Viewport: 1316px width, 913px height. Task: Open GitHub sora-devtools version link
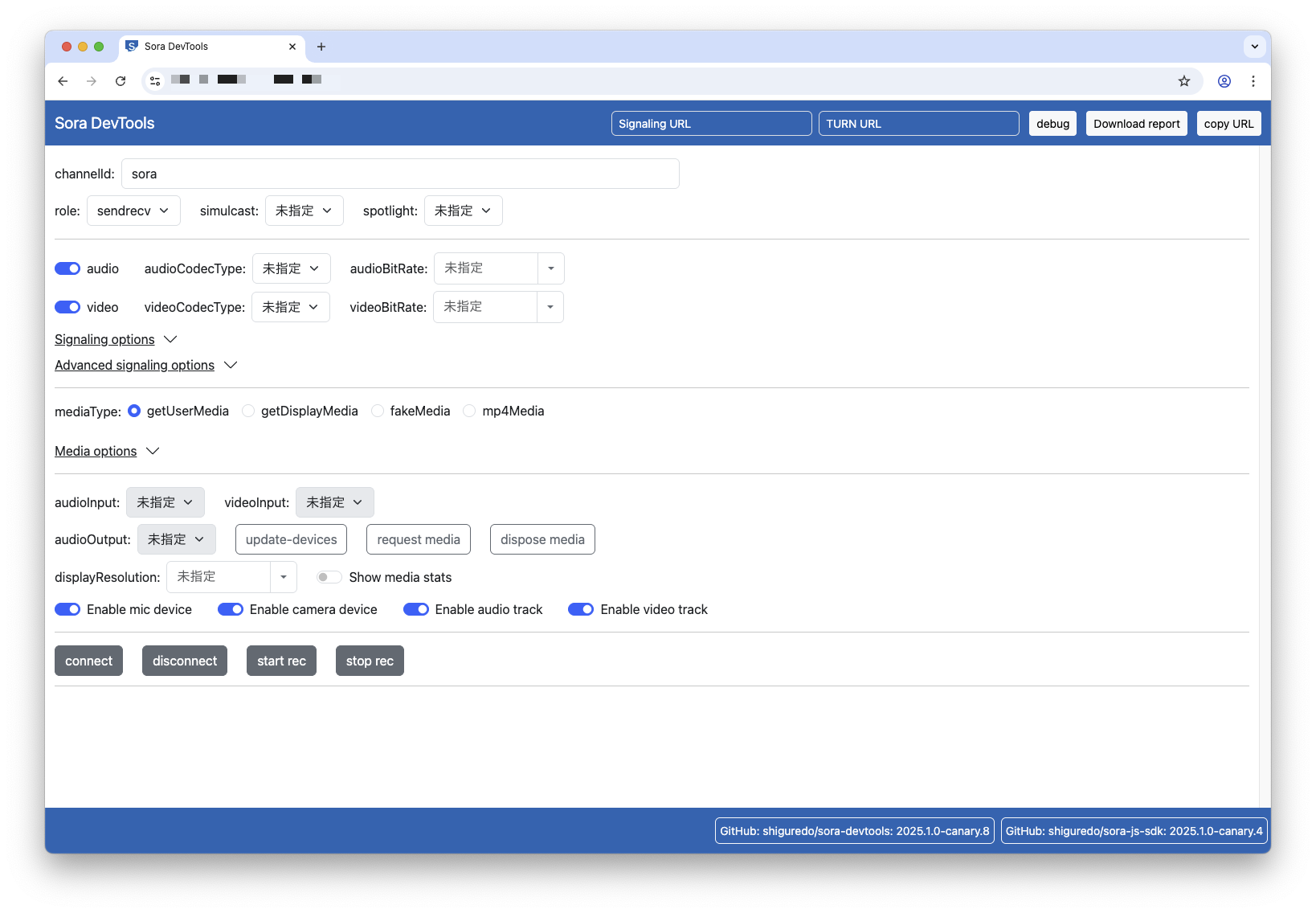[x=855, y=831]
